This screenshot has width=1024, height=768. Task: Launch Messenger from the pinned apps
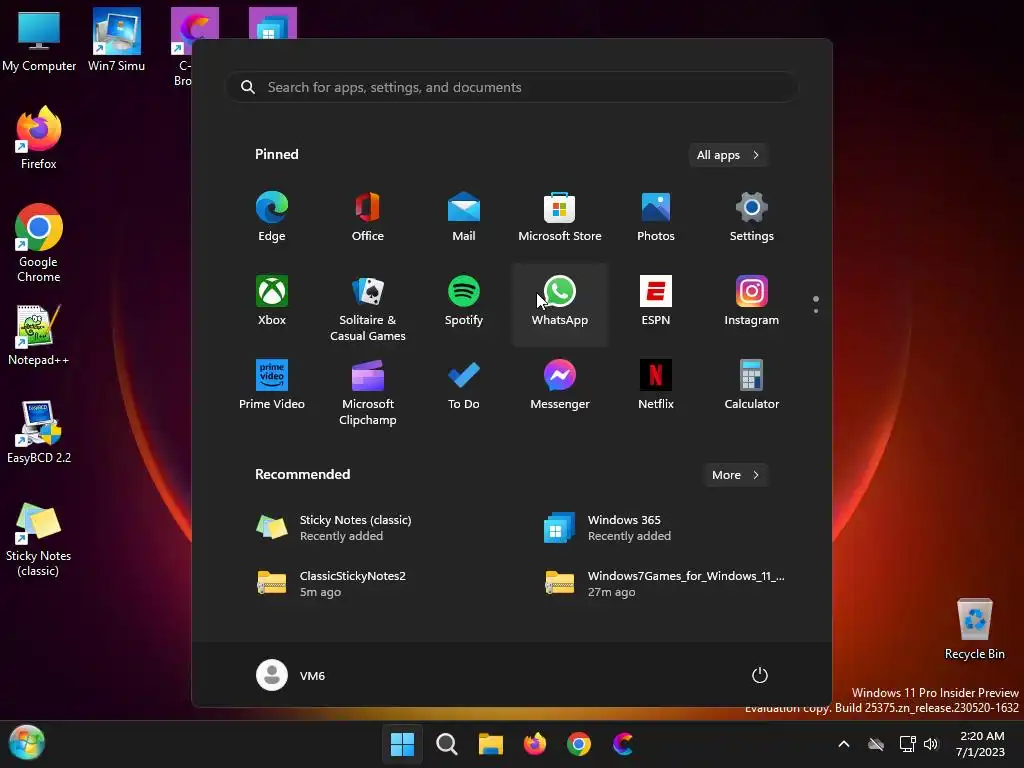(560, 385)
